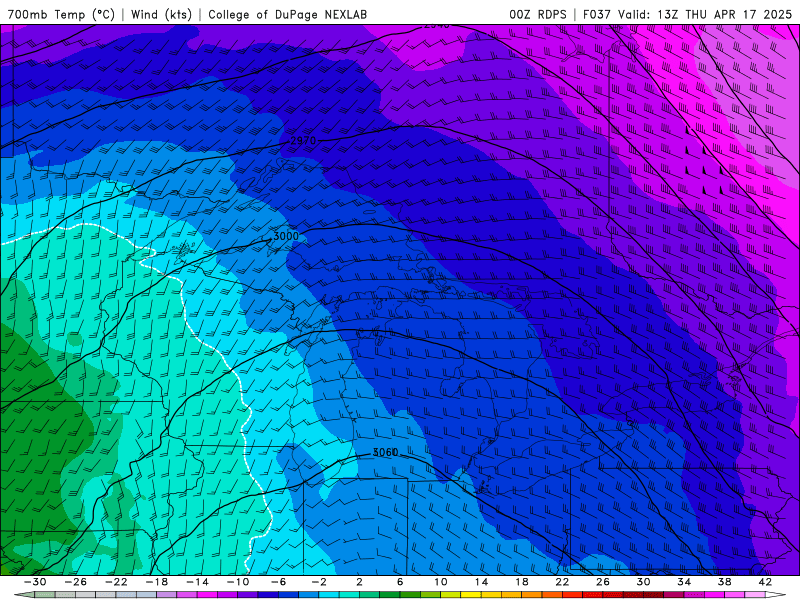The width and height of the screenshot is (800, 600).
Task: Click the 38 value on the temperature scale
Action: point(724,582)
